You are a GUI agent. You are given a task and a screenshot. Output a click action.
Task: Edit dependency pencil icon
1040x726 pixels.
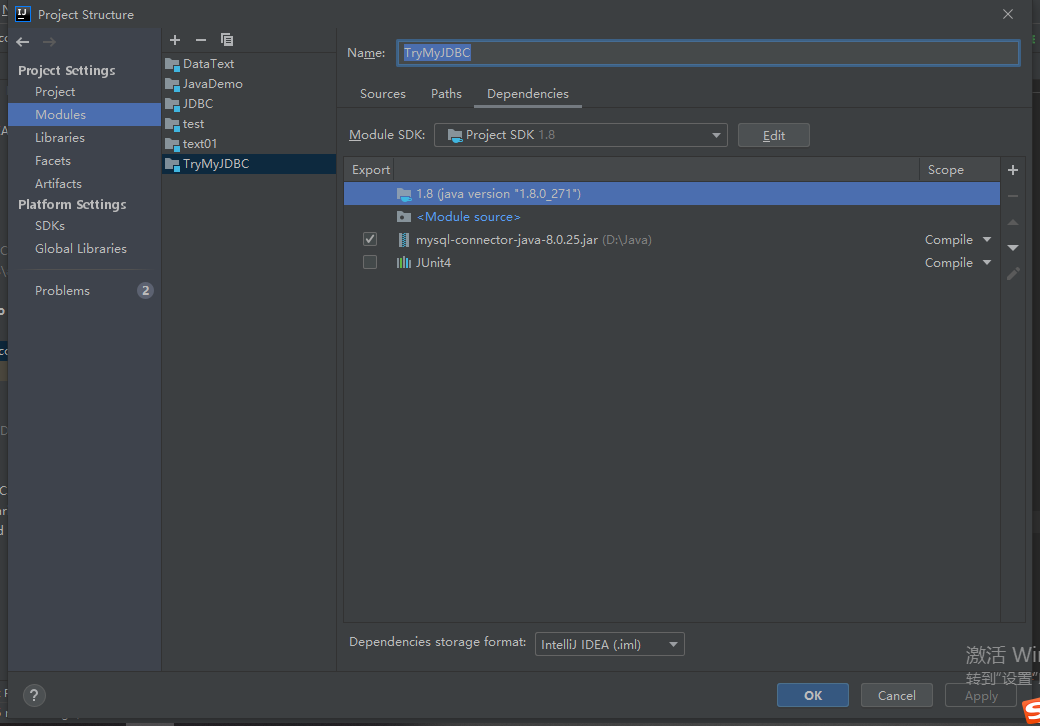1013,273
